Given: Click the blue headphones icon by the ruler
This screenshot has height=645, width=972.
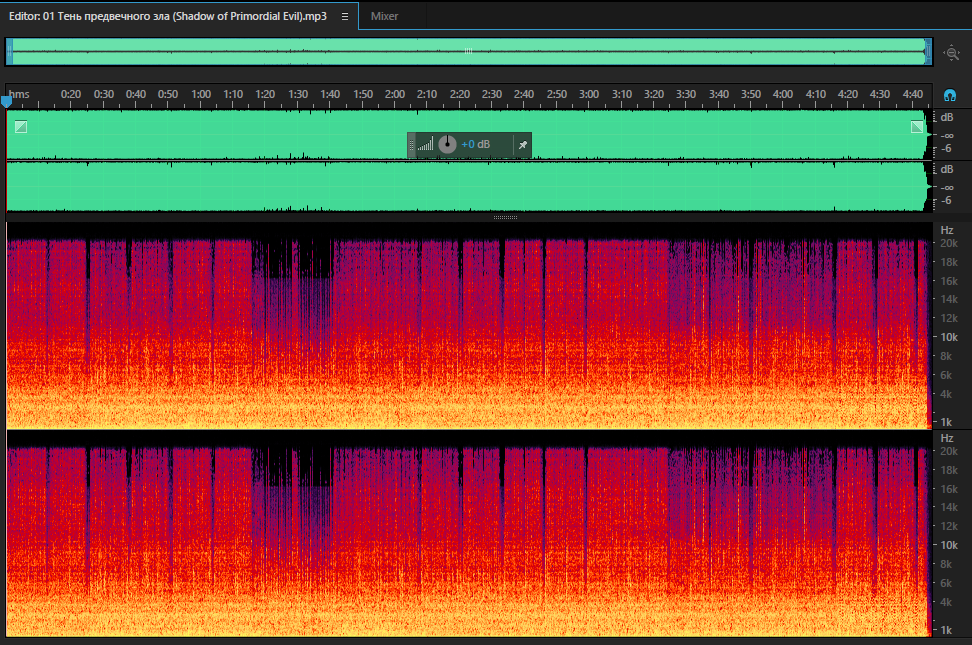Looking at the screenshot, I should point(949,95).
